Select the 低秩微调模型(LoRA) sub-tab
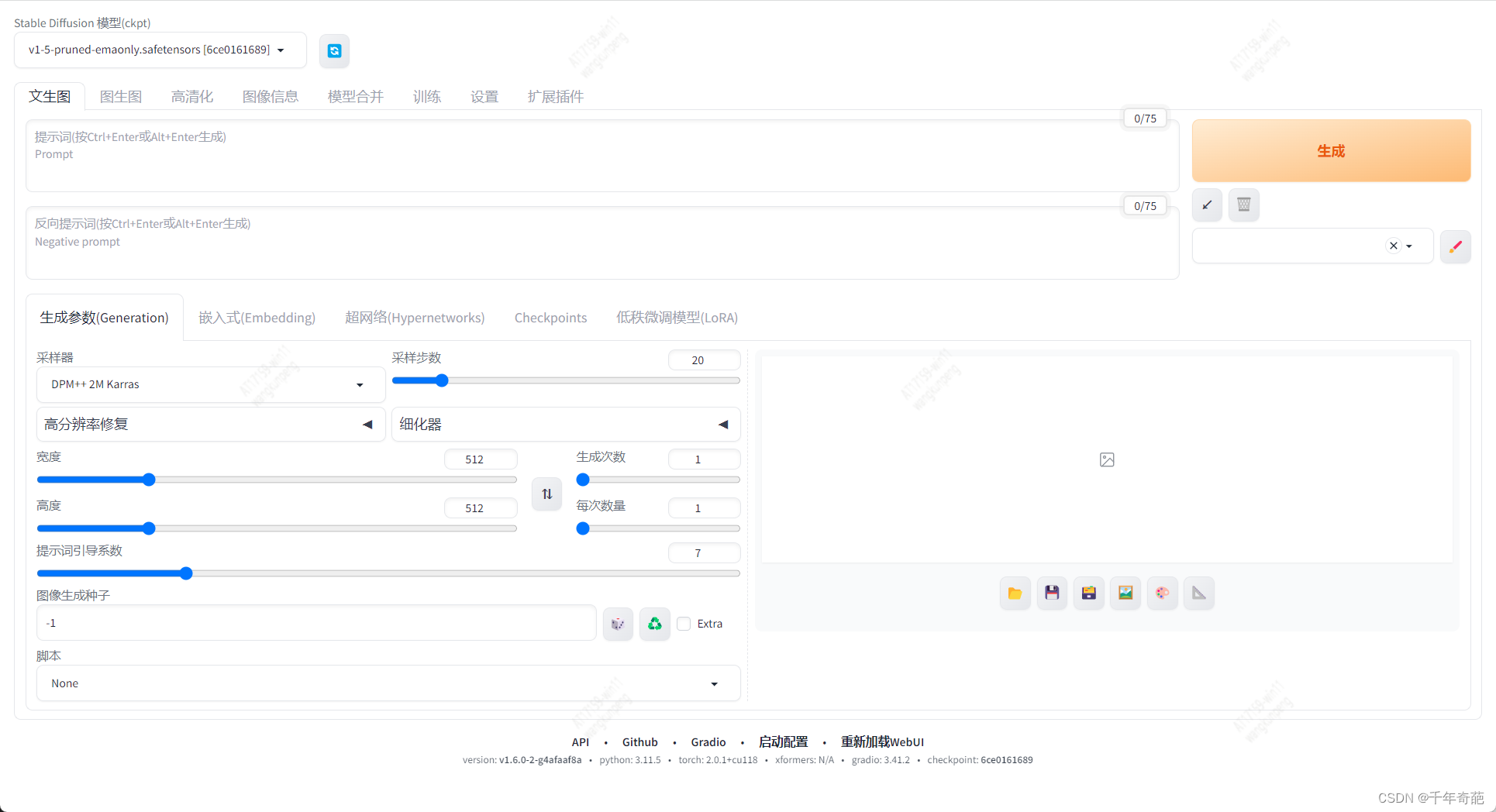The image size is (1496, 812). pyautogui.click(x=677, y=318)
